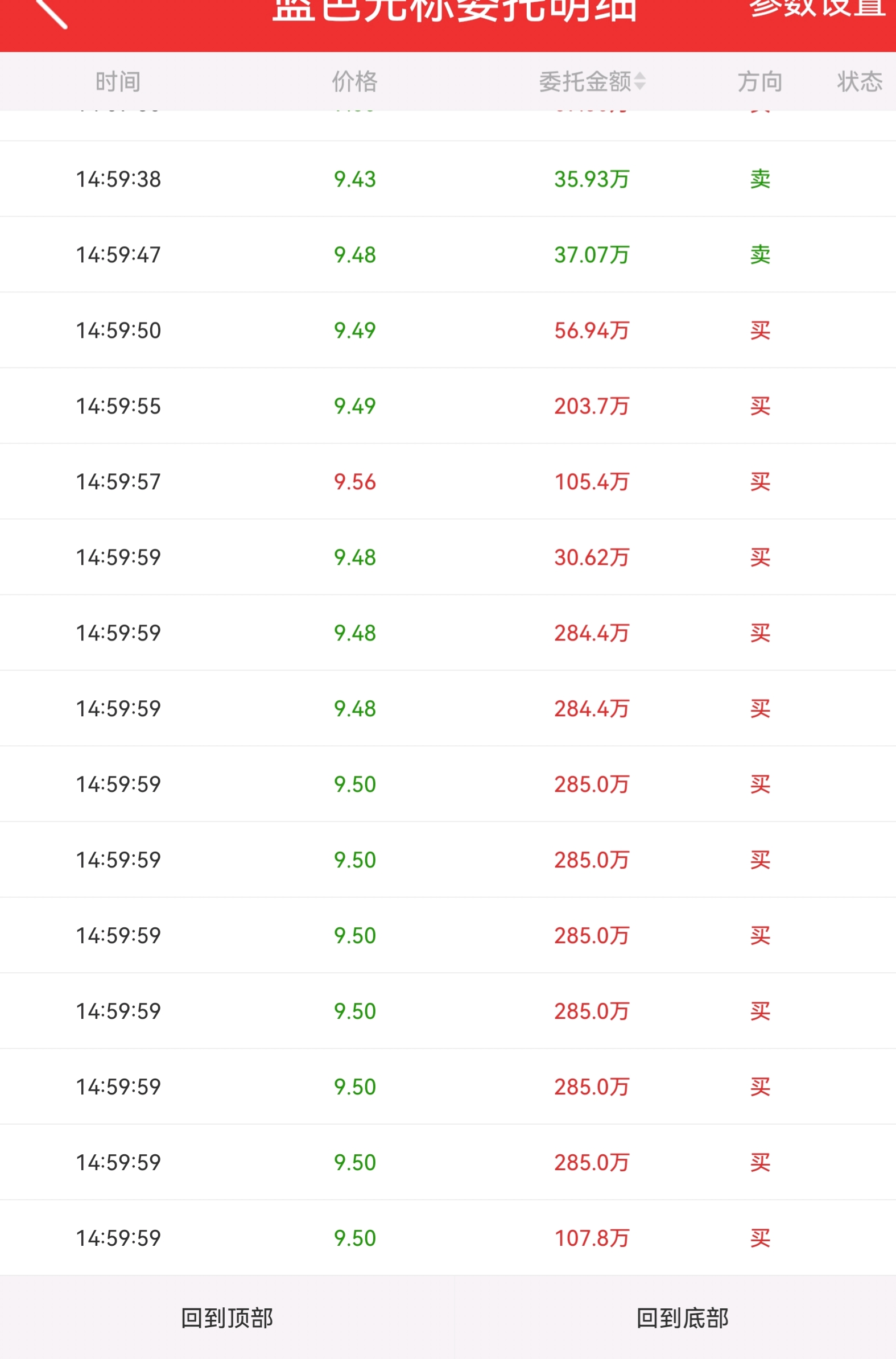The width and height of the screenshot is (896, 1359).
Task: Tap 买 on the 105.4万 row
Action: (x=760, y=482)
